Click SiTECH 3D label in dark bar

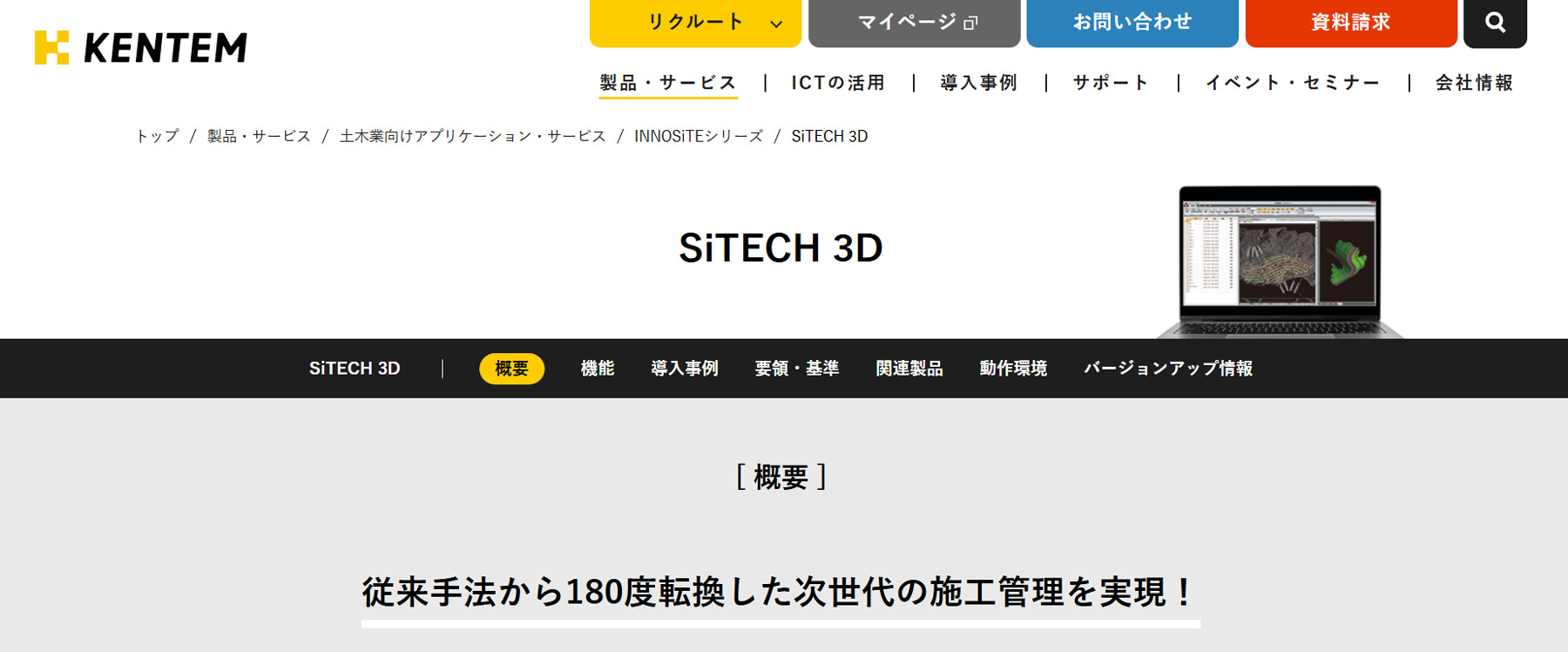pyautogui.click(x=355, y=369)
